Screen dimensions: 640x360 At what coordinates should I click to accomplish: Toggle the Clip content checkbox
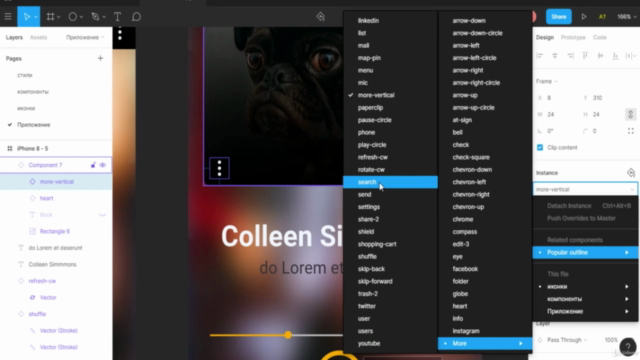[540, 147]
